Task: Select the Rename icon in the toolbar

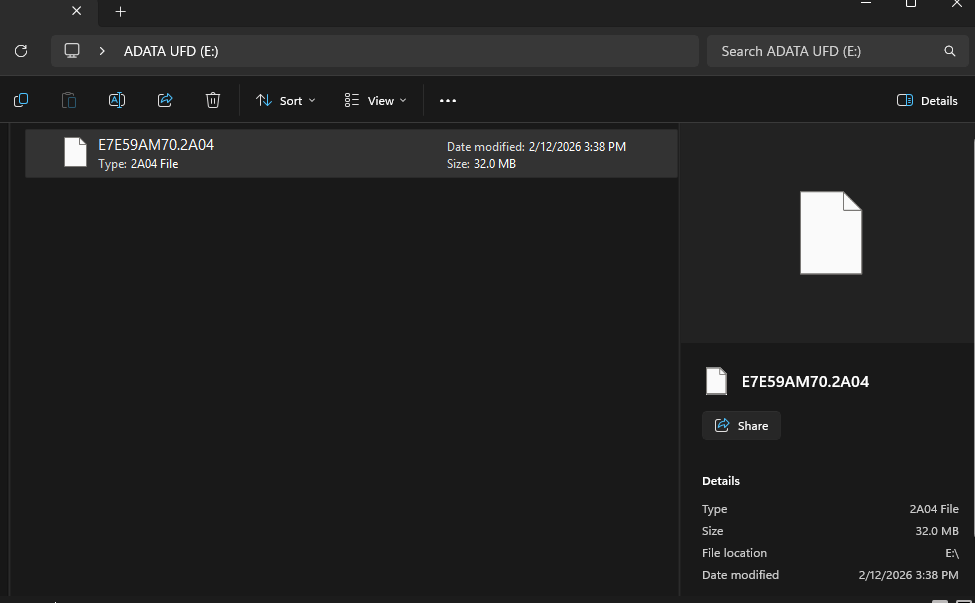Action: 116,100
